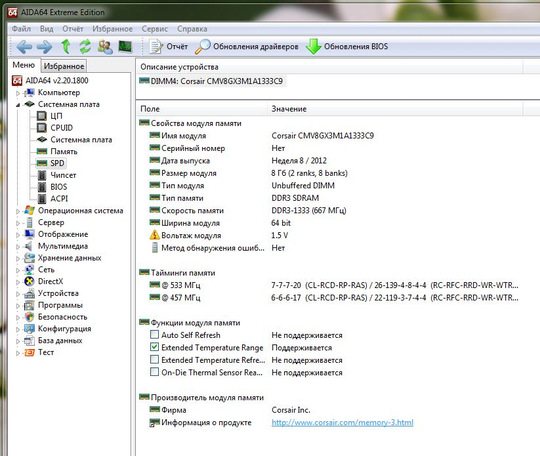The image size is (540, 456).
Task: Select the Скорость памяти row
Action: tap(248, 210)
